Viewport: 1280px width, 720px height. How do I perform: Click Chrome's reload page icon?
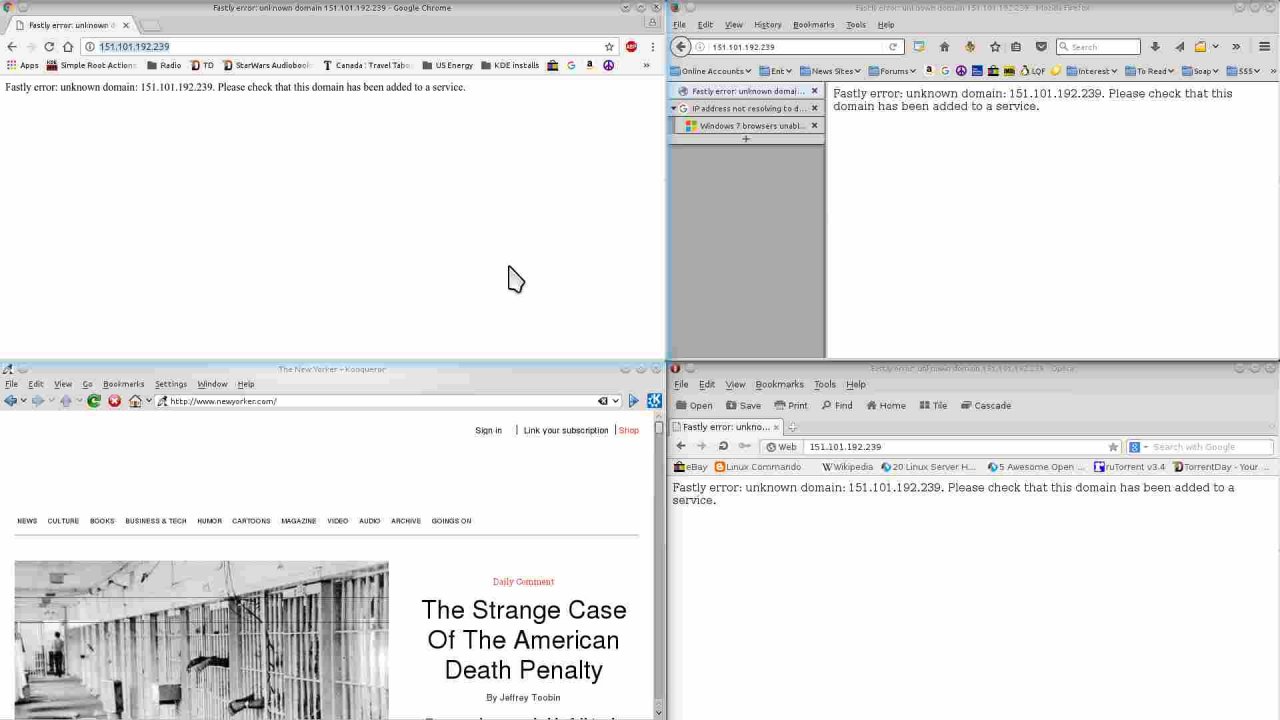point(49,47)
